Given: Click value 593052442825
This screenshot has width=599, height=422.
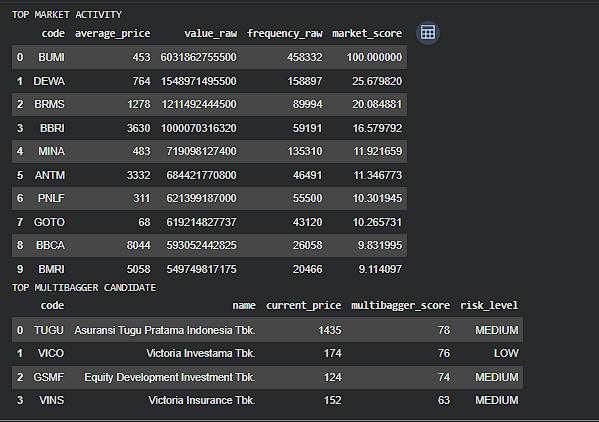Looking at the screenshot, I should [x=201, y=245].
